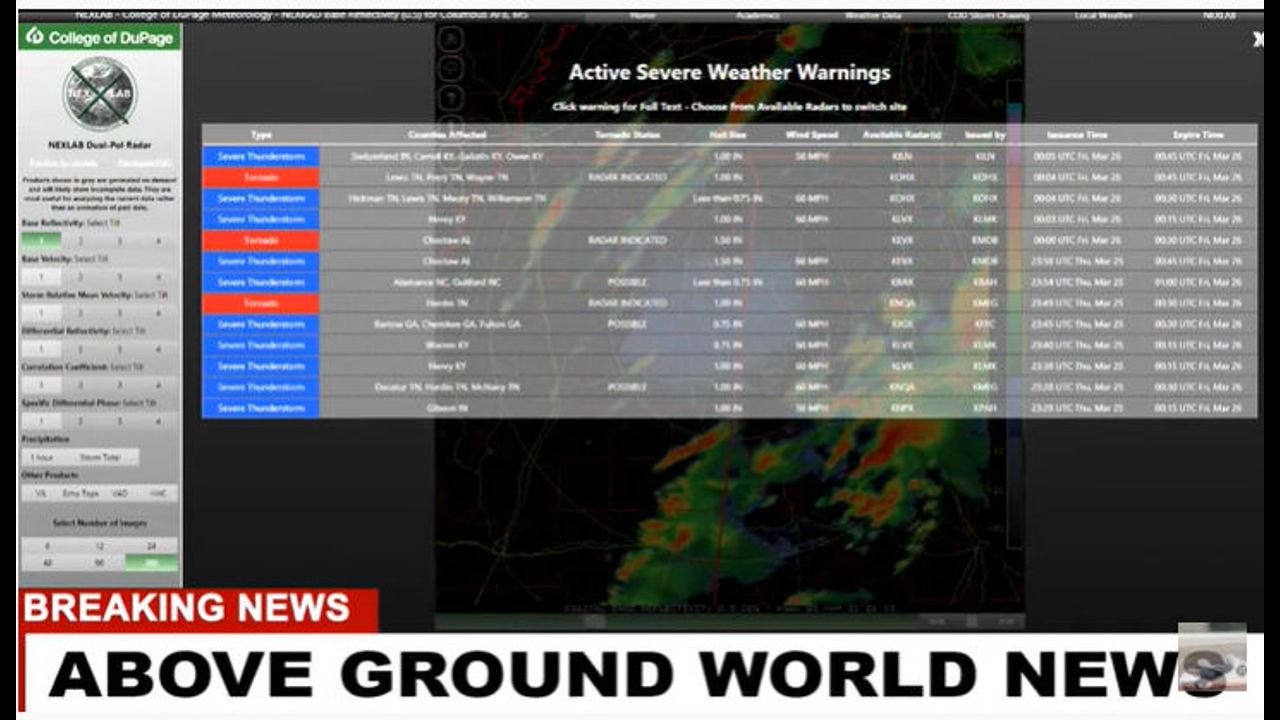Open the Academics menu
This screenshot has width=1280, height=720.
[756, 16]
